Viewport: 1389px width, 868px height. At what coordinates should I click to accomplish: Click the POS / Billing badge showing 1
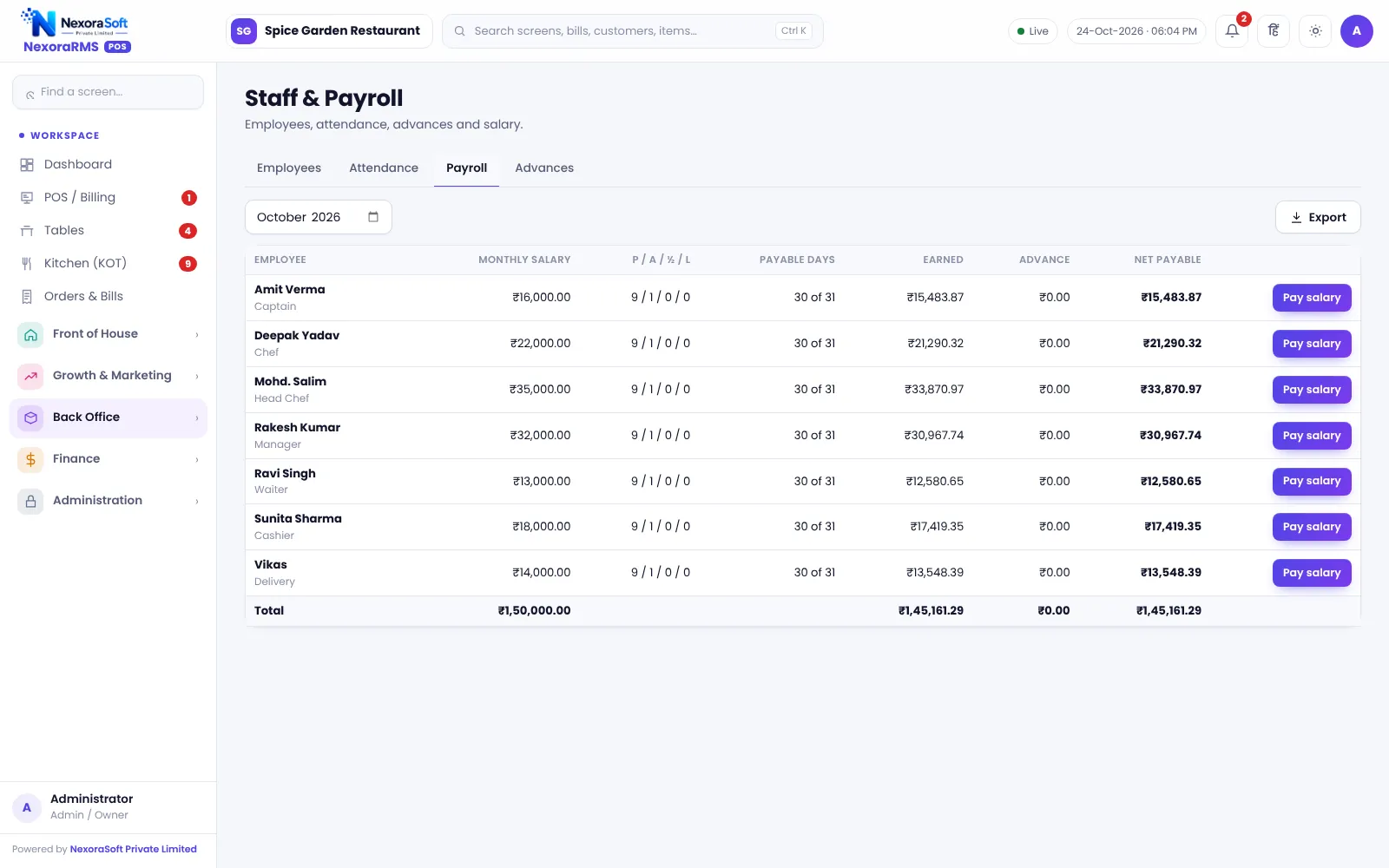coord(188,198)
